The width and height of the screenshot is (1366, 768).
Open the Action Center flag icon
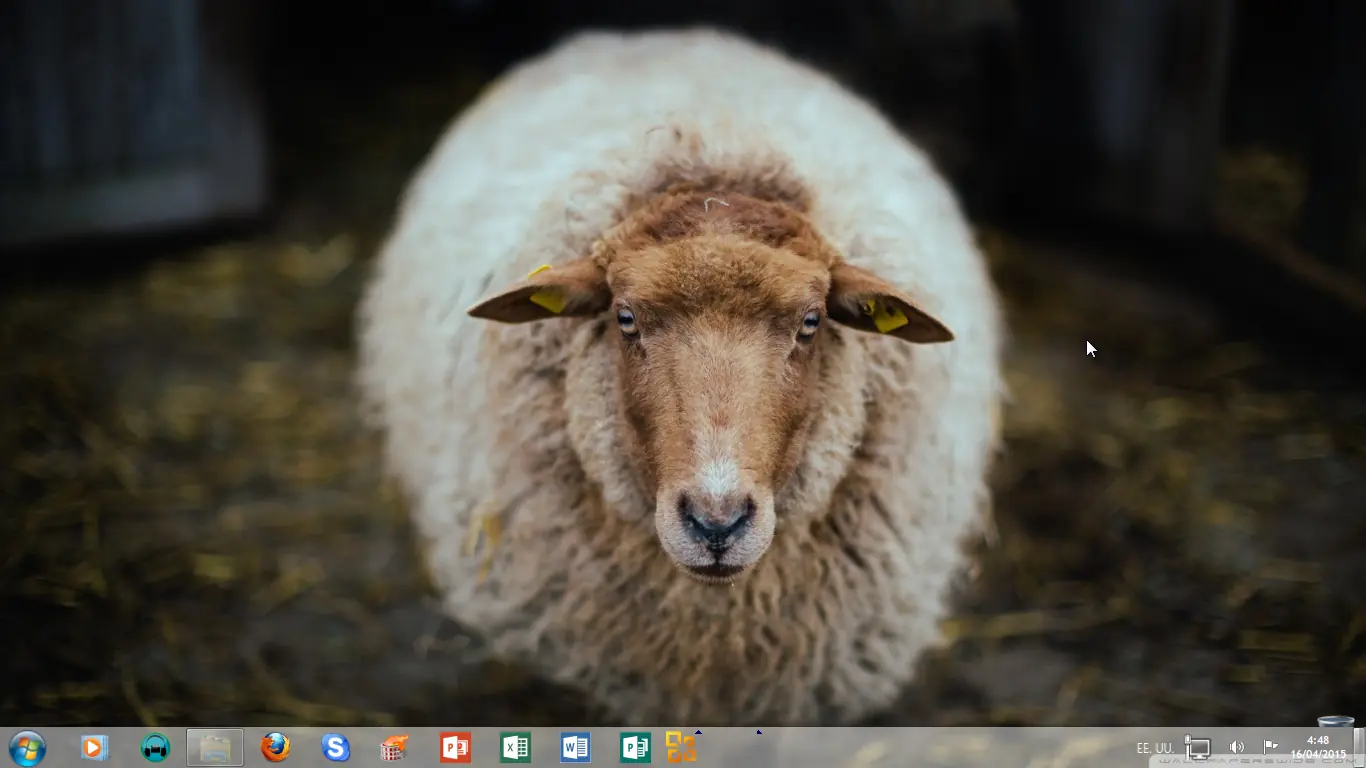coord(1270,746)
